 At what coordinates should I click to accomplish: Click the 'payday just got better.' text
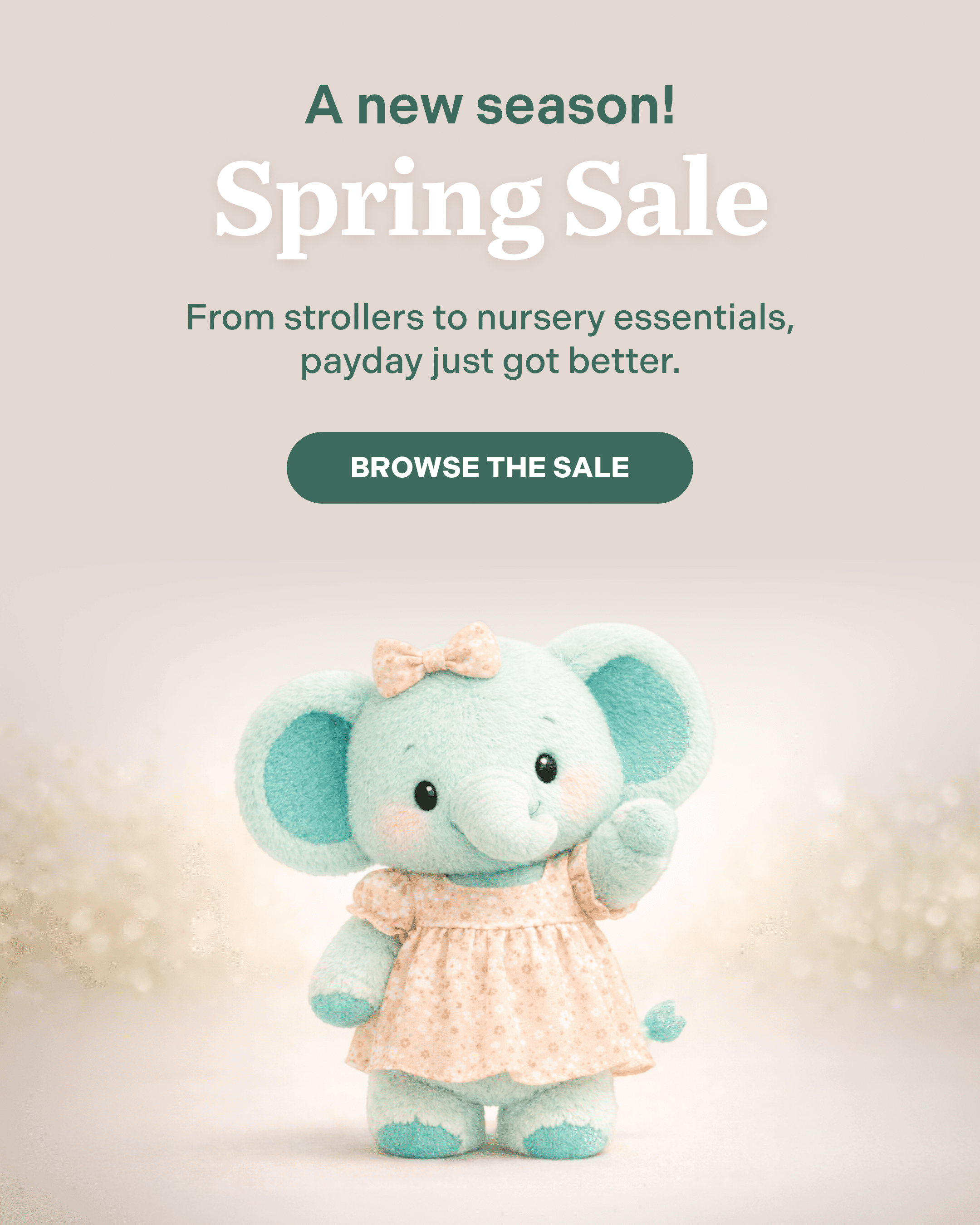click(490, 362)
